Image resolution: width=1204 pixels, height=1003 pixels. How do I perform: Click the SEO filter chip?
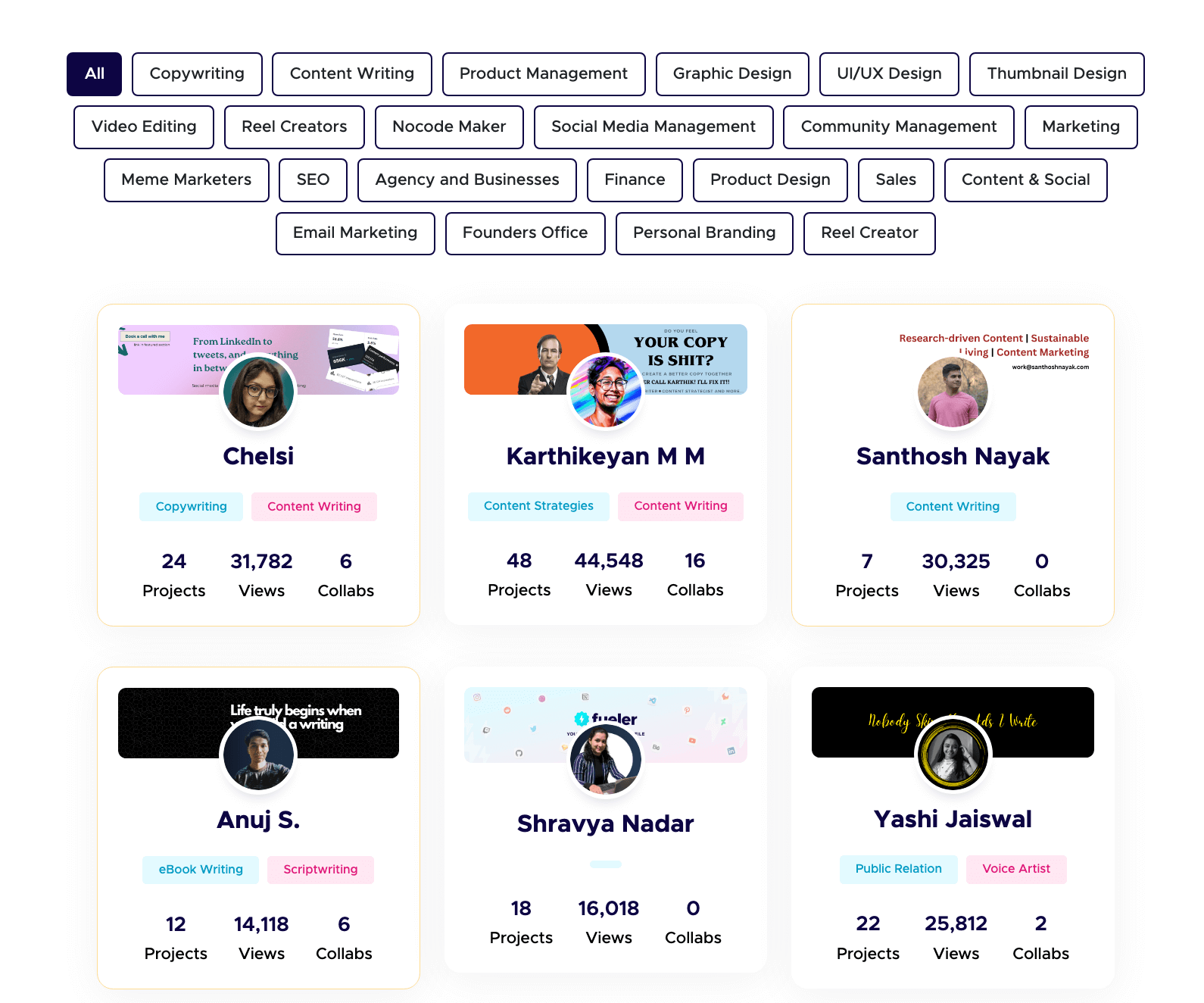coord(313,180)
